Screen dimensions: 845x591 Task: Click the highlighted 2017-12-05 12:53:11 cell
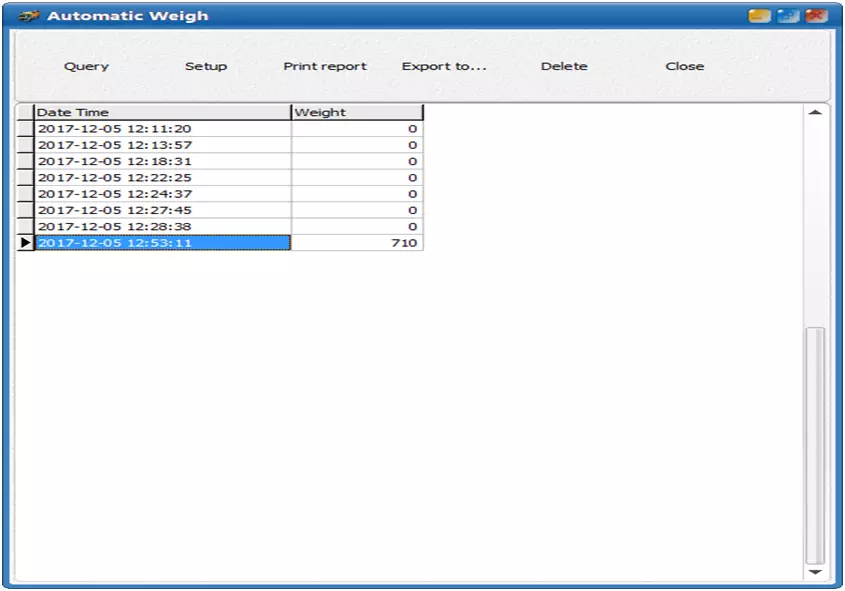[163, 242]
